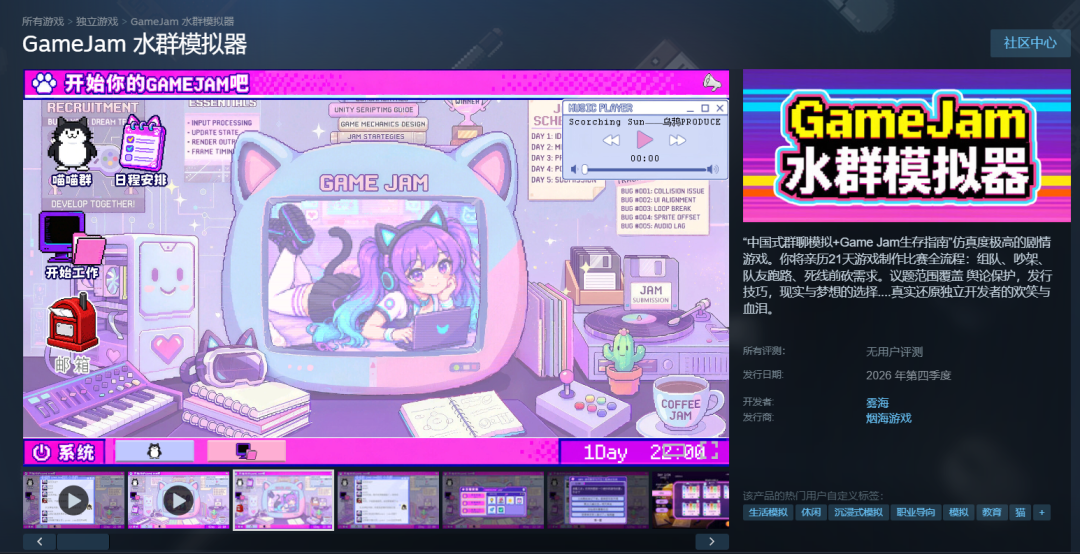This screenshot has width=1080, height=554.
Task: Open developer 雾海 link
Action: (878, 402)
